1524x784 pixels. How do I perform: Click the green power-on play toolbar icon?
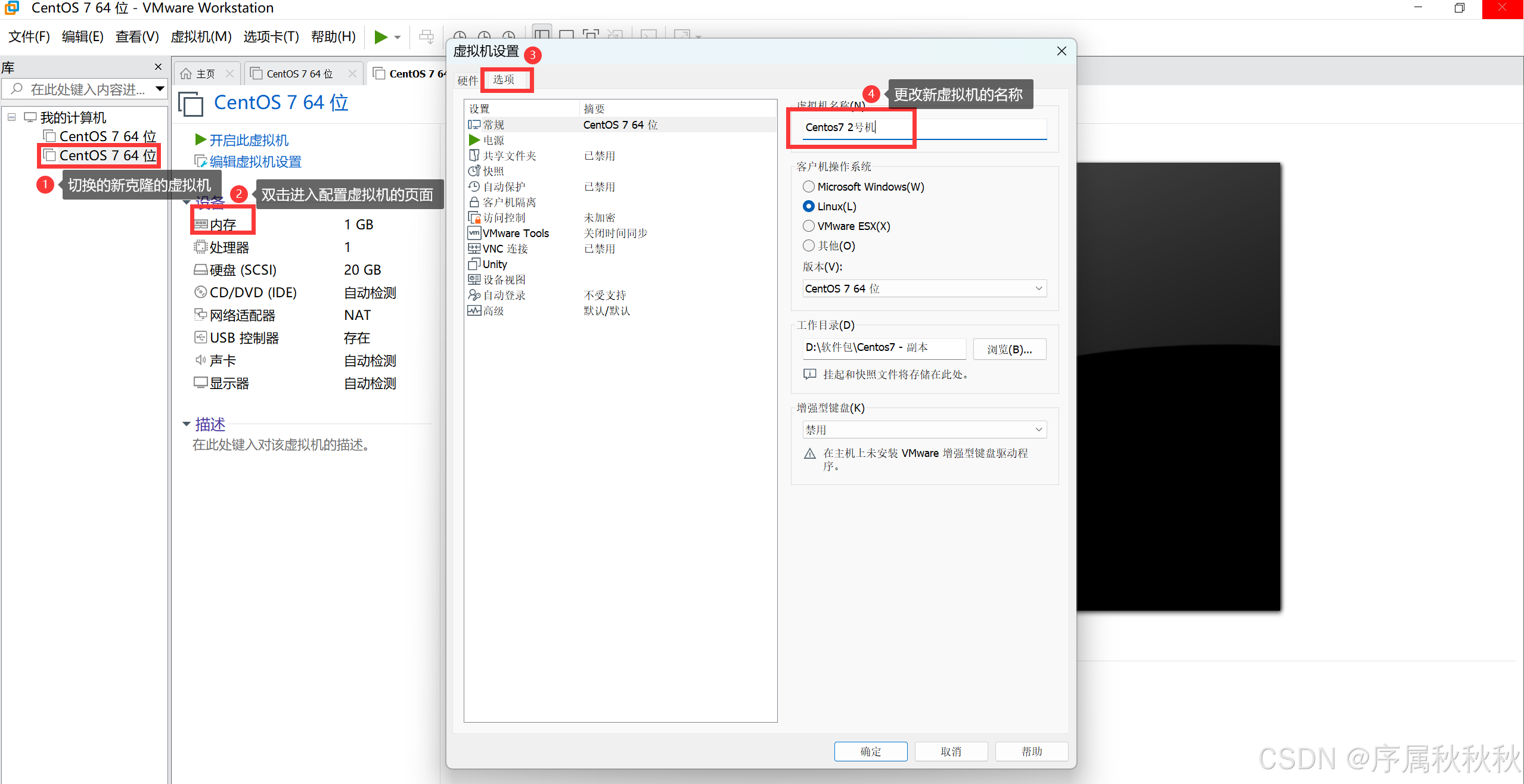tap(380, 37)
